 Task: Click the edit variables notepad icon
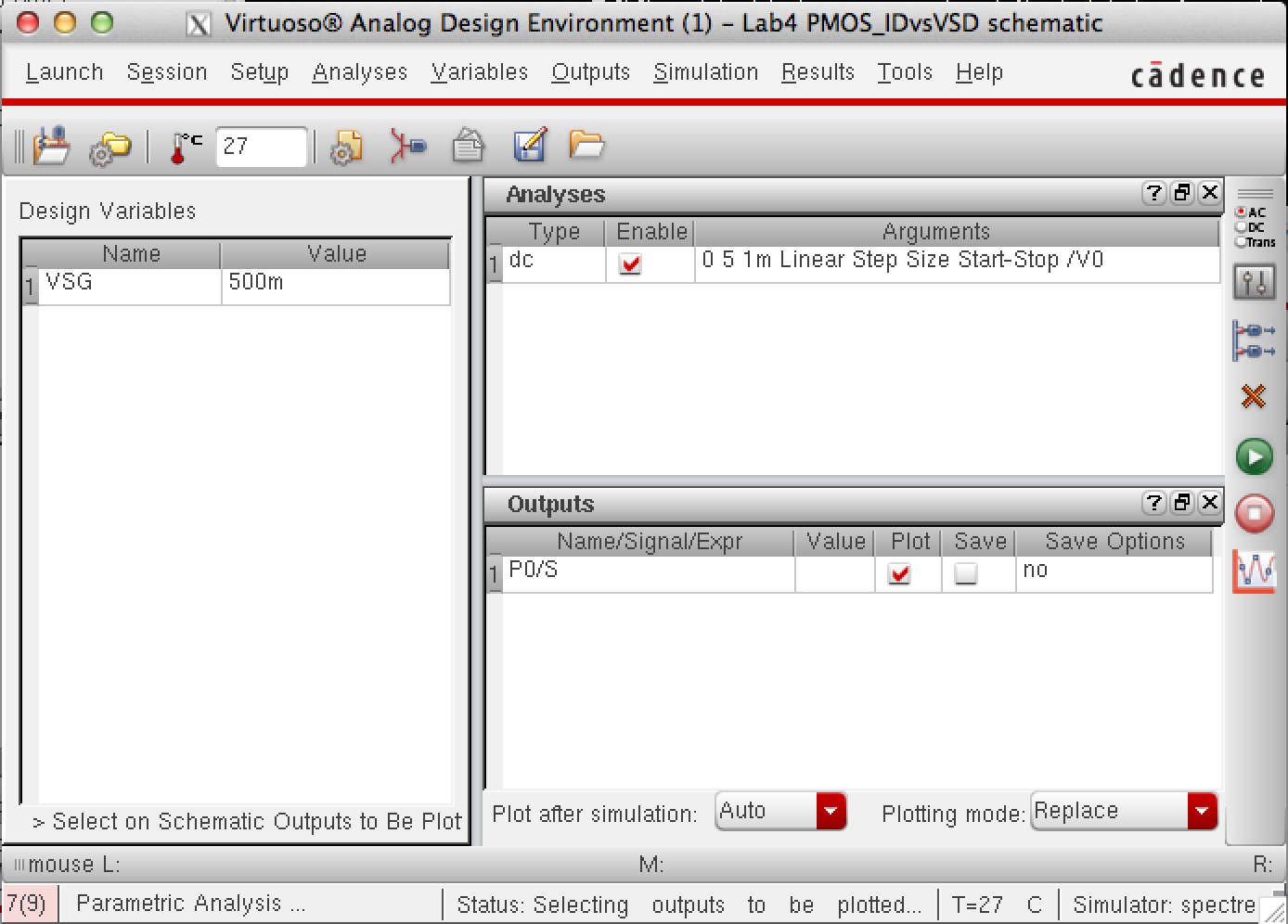(x=529, y=146)
